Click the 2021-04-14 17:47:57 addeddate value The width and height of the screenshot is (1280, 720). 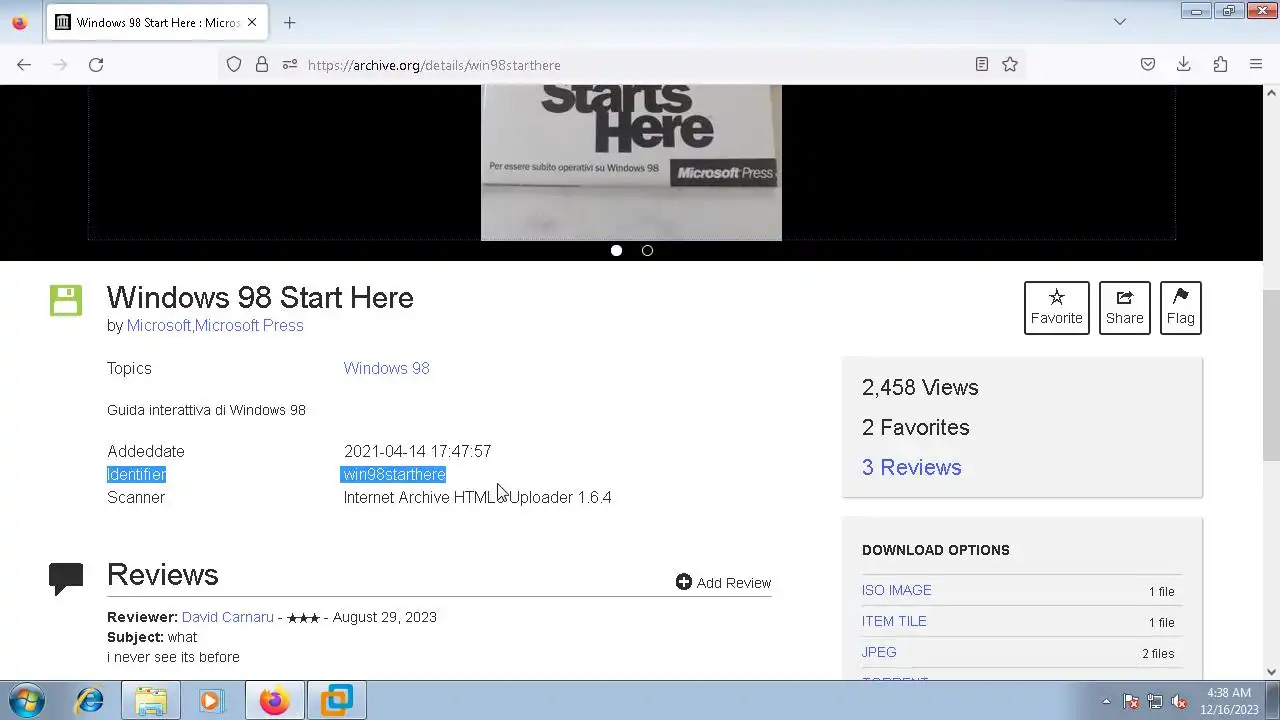tap(417, 451)
